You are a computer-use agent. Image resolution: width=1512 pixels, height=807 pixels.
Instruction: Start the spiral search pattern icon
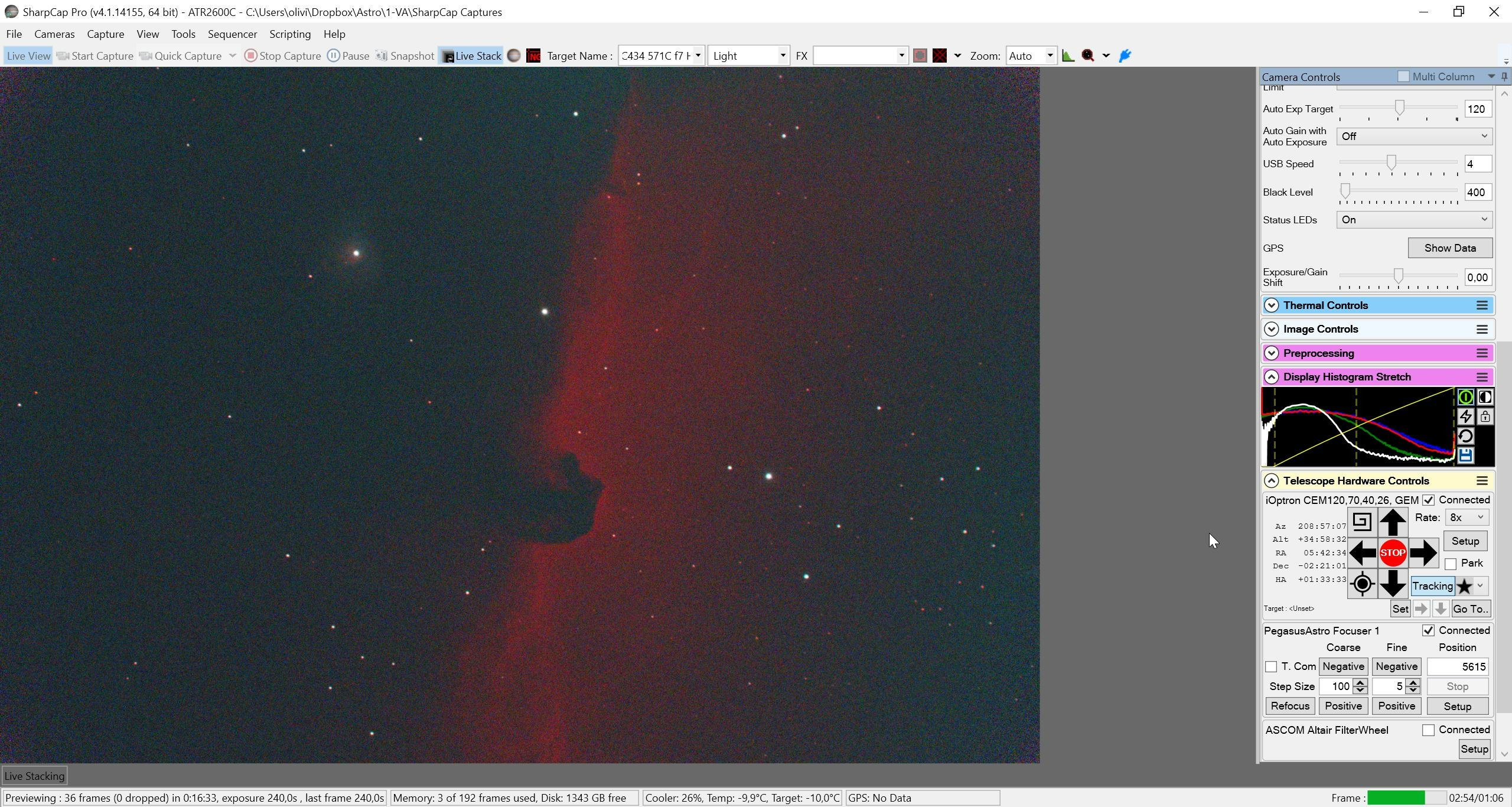pyautogui.click(x=1361, y=522)
